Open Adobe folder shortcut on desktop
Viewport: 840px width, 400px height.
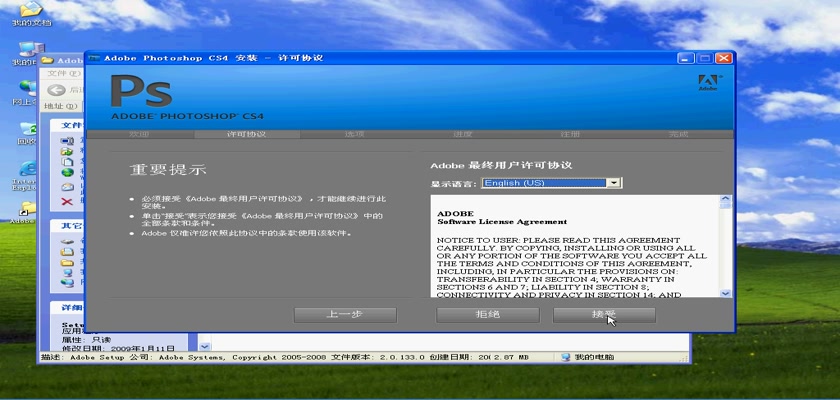tap(25, 212)
